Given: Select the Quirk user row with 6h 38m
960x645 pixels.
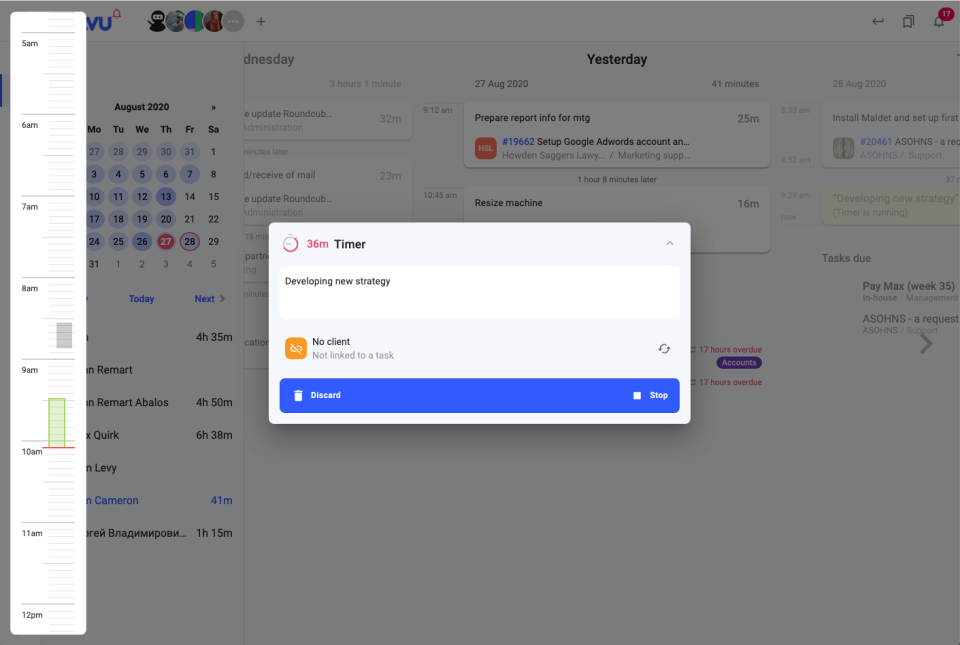Looking at the screenshot, I should click(x=159, y=435).
